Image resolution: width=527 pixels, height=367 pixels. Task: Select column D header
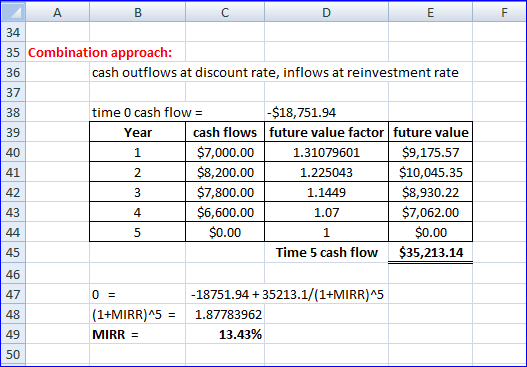(x=326, y=12)
